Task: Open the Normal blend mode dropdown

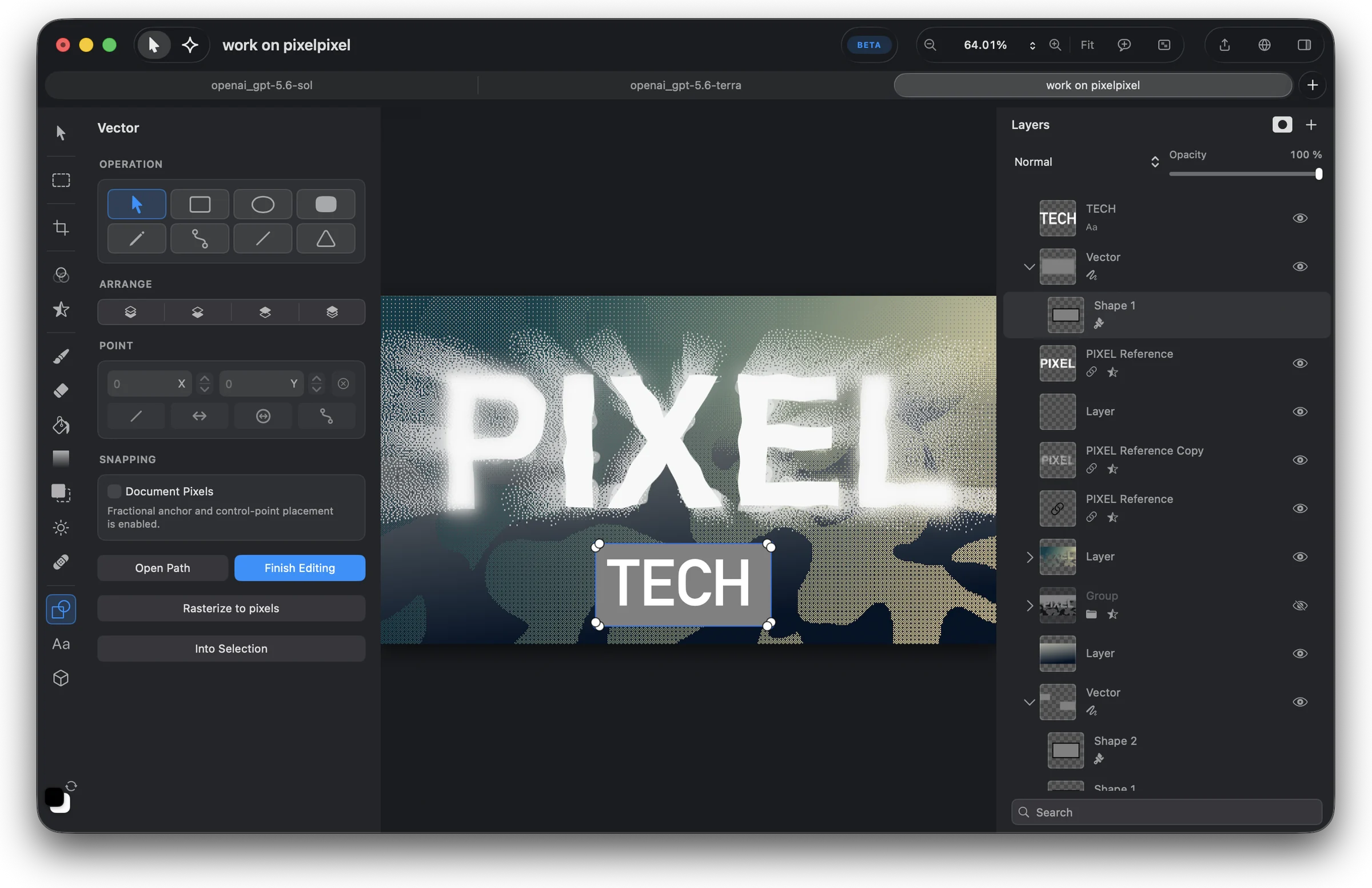Action: (x=1086, y=162)
